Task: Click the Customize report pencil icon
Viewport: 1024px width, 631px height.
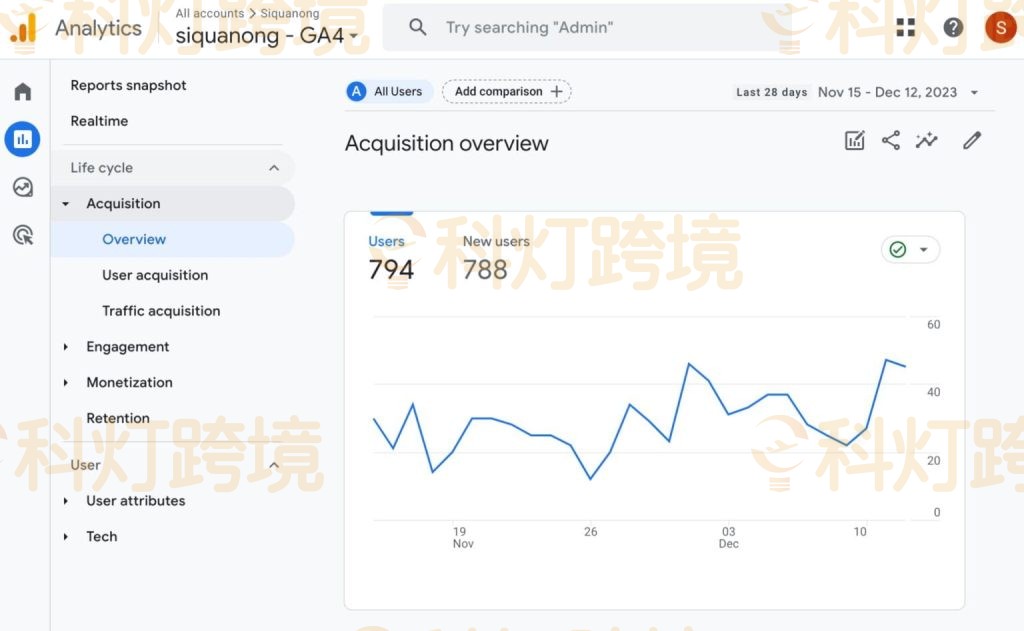Action: 972,141
